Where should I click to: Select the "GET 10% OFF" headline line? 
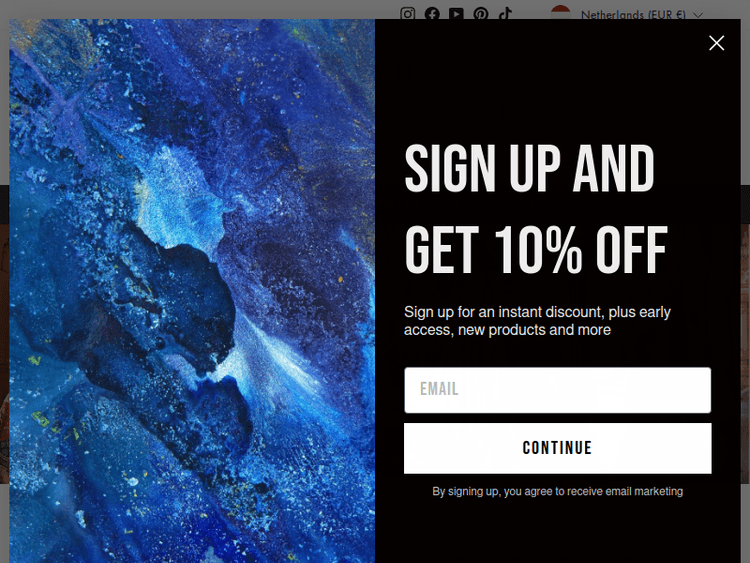(536, 250)
